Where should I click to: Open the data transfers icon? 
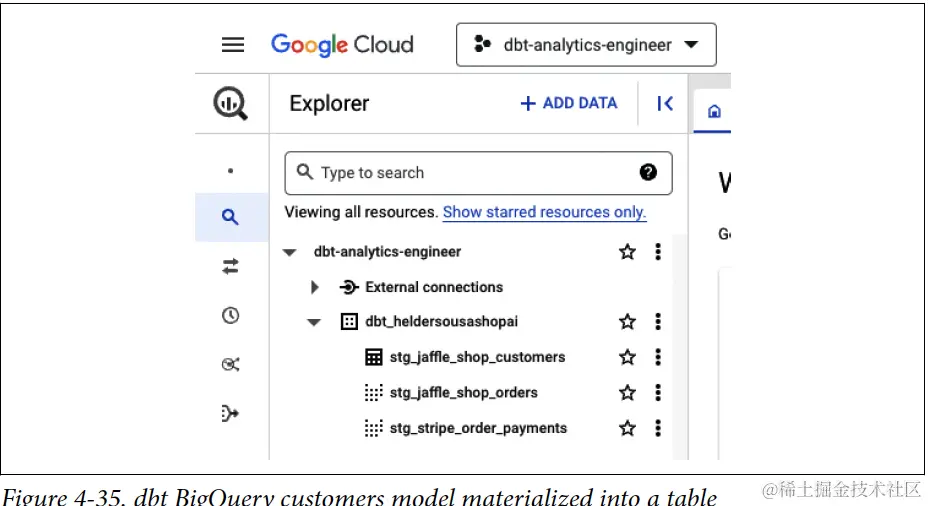231,266
